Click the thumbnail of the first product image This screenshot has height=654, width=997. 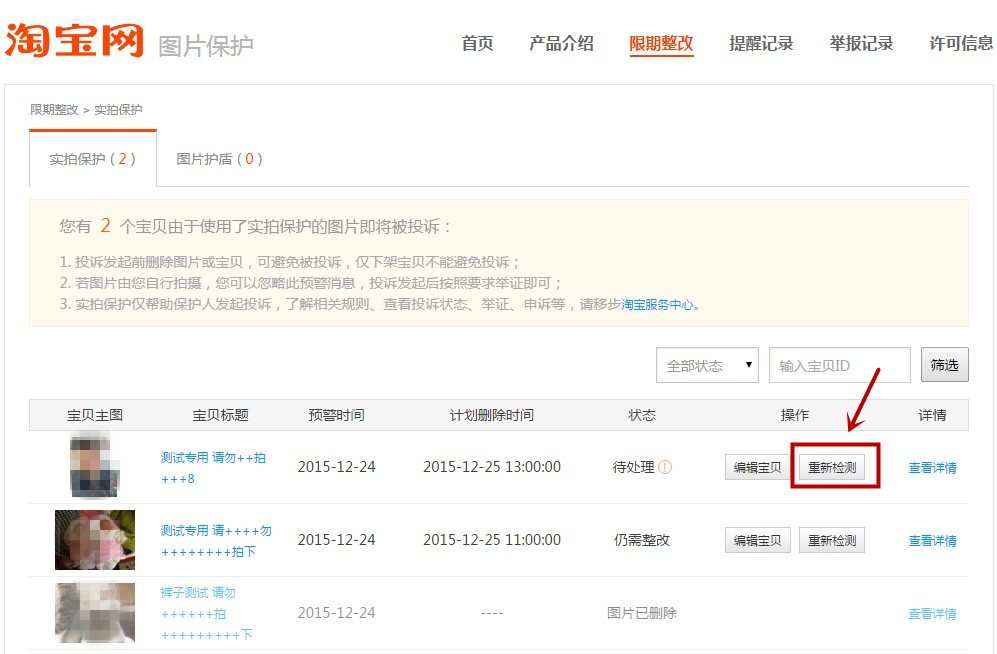[94, 466]
